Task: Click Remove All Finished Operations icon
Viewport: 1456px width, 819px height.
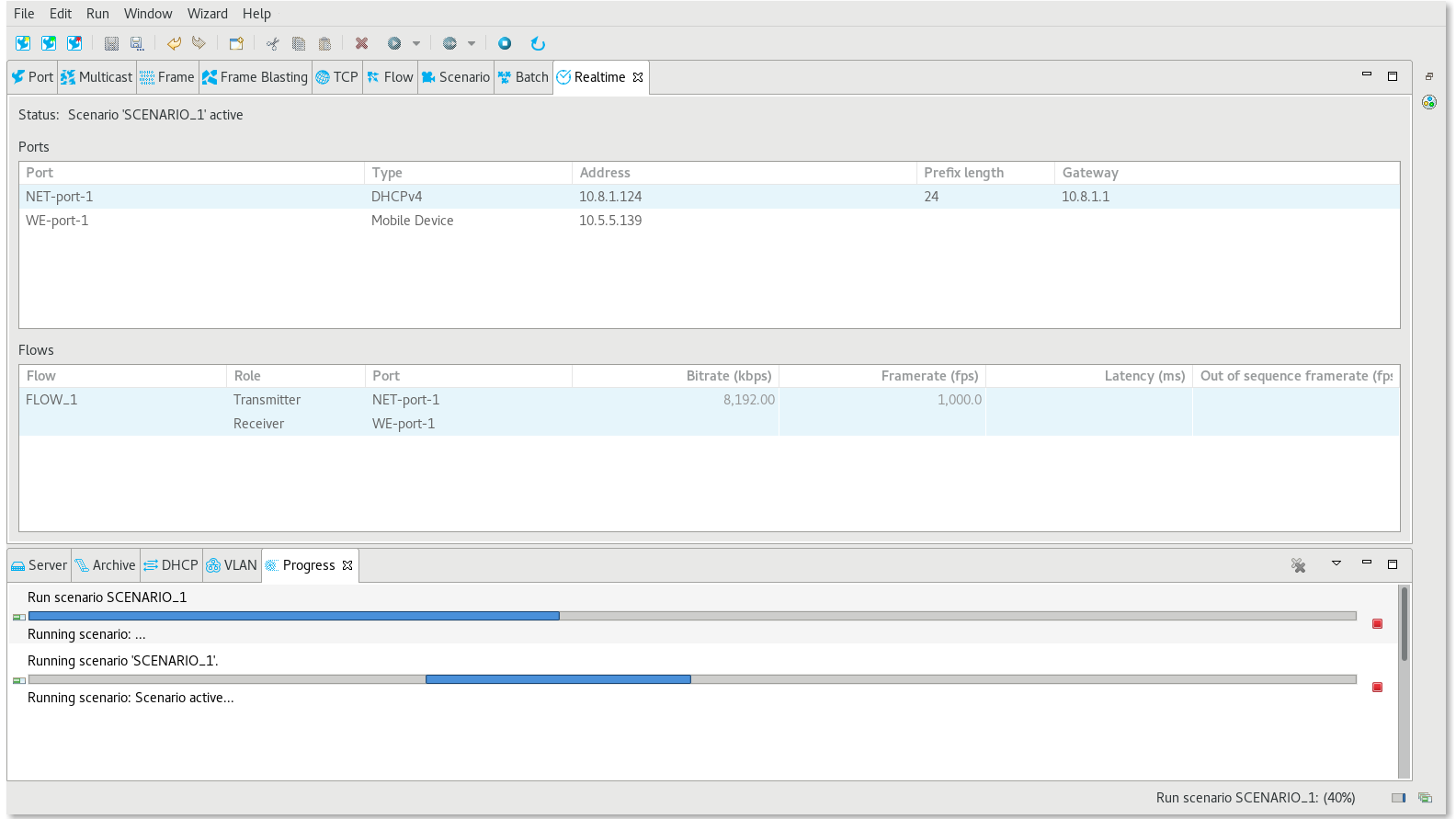Action: pos(1298,565)
